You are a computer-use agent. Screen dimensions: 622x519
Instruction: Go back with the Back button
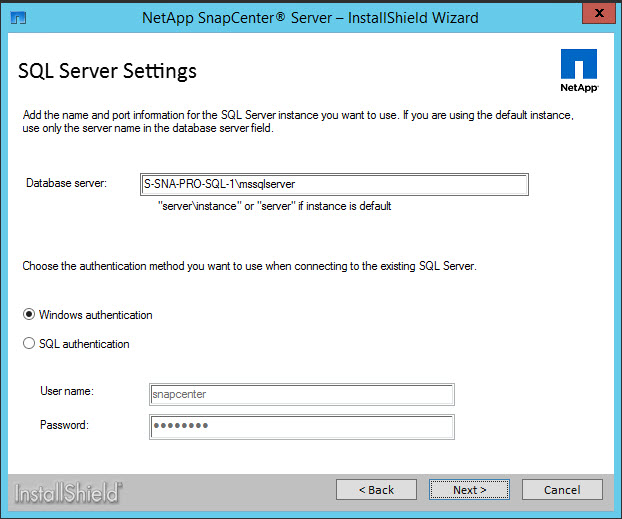pyautogui.click(x=376, y=490)
